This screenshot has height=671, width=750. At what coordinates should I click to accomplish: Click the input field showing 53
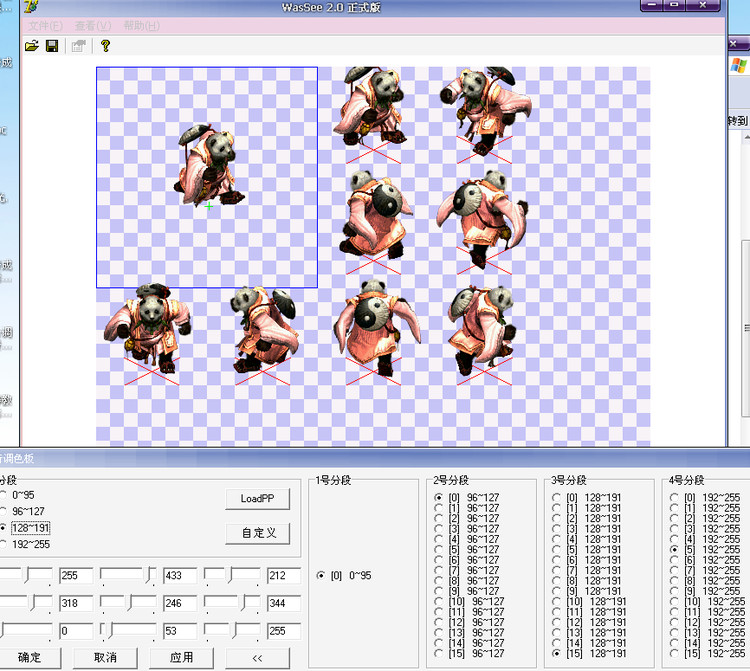[x=180, y=631]
